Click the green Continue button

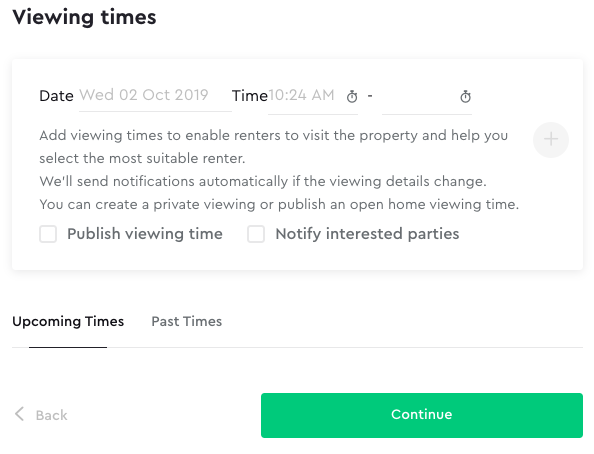(422, 415)
